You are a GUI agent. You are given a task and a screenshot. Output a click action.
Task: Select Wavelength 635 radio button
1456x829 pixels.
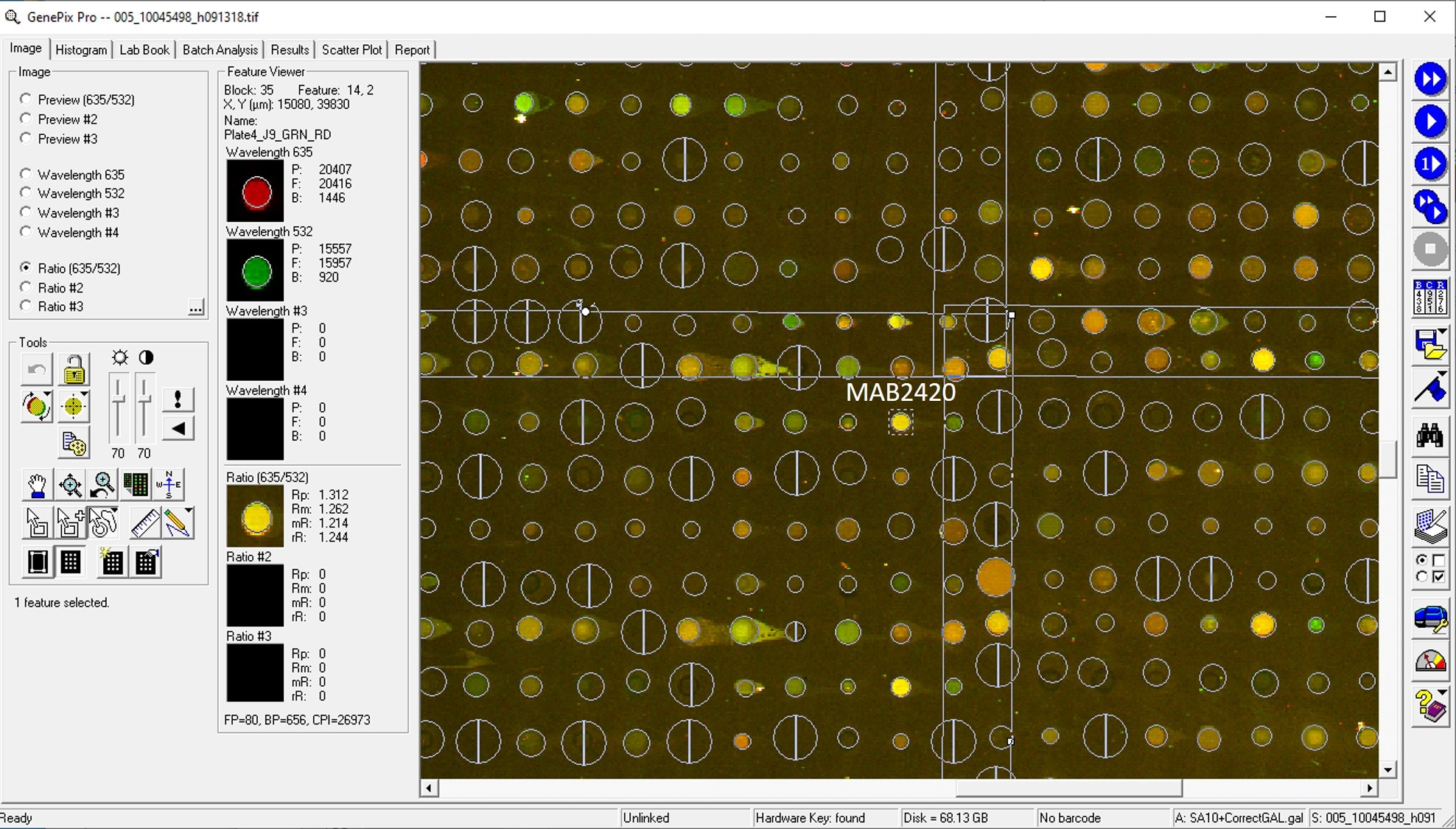(27, 174)
